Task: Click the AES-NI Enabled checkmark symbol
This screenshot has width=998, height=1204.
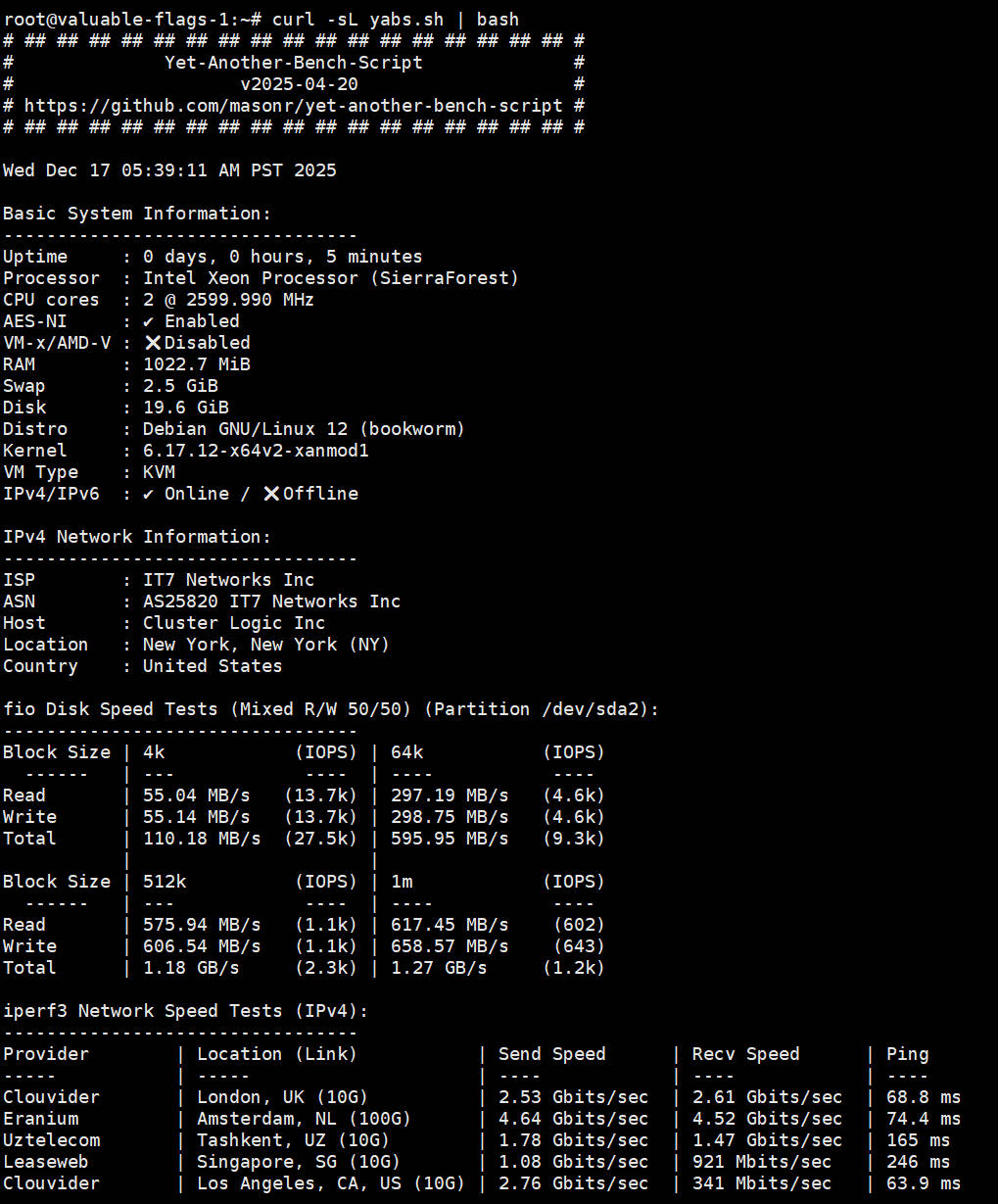Action: click(x=148, y=321)
